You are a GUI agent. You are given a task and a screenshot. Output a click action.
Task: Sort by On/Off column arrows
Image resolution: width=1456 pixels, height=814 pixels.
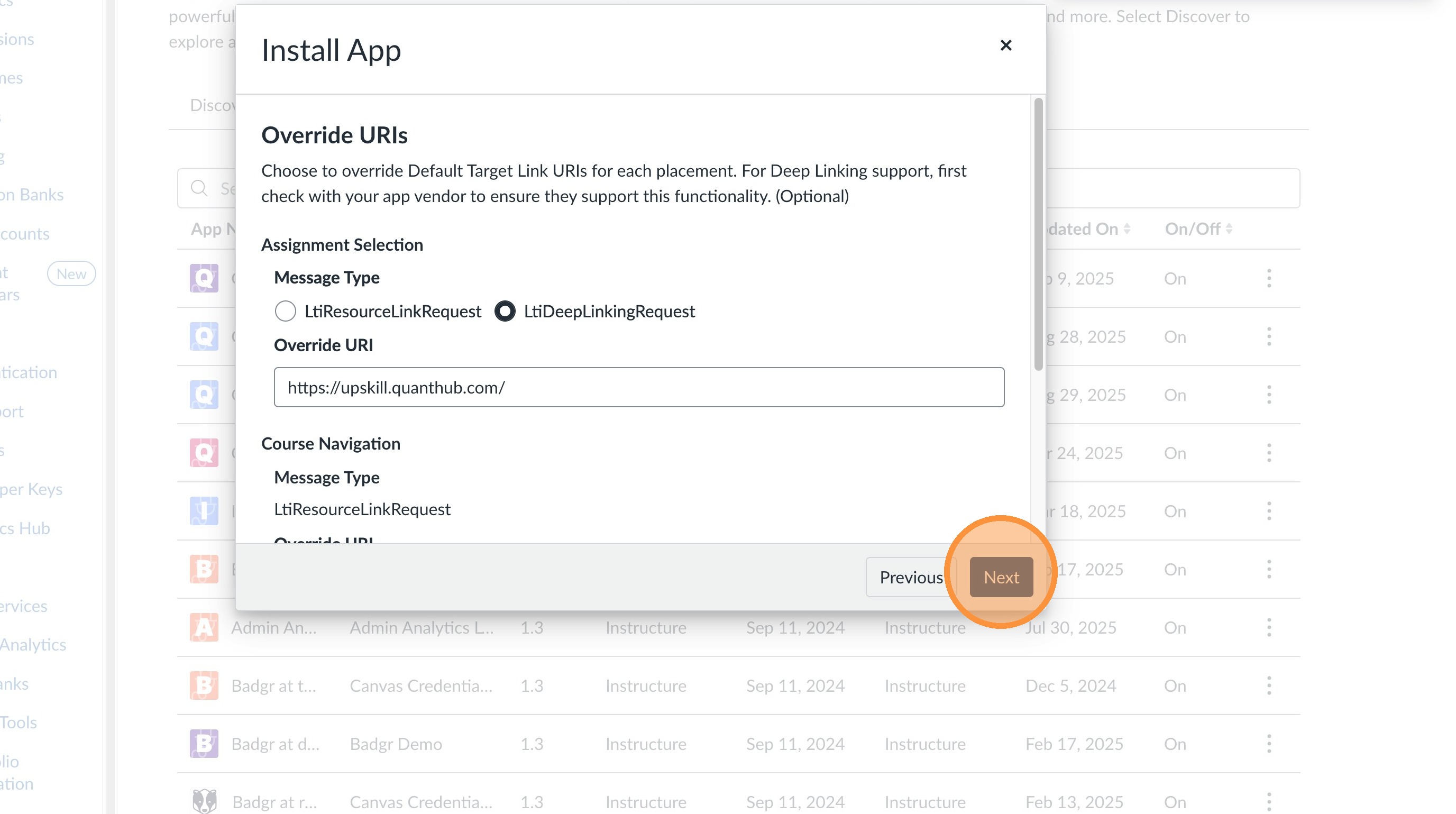(x=1229, y=229)
